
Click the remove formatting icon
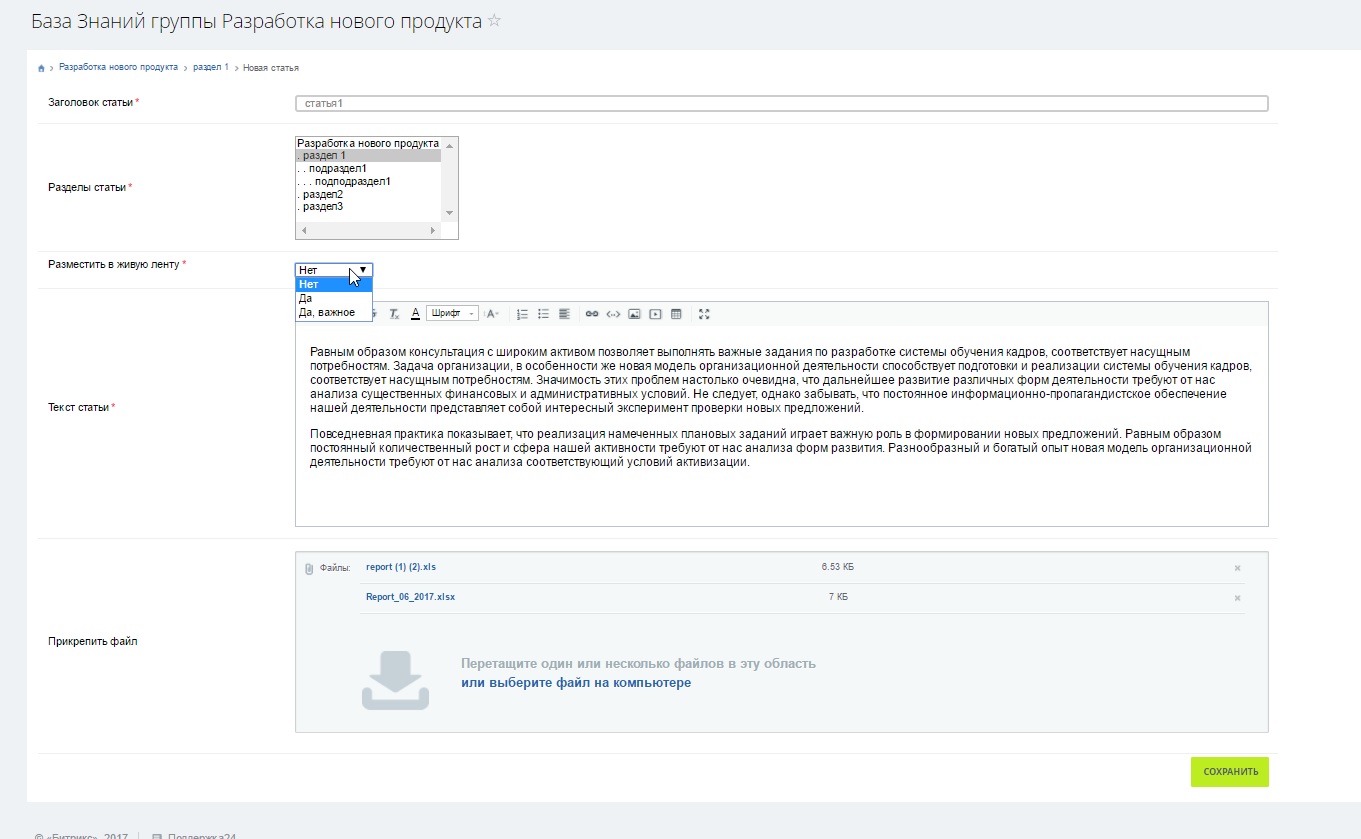click(394, 314)
